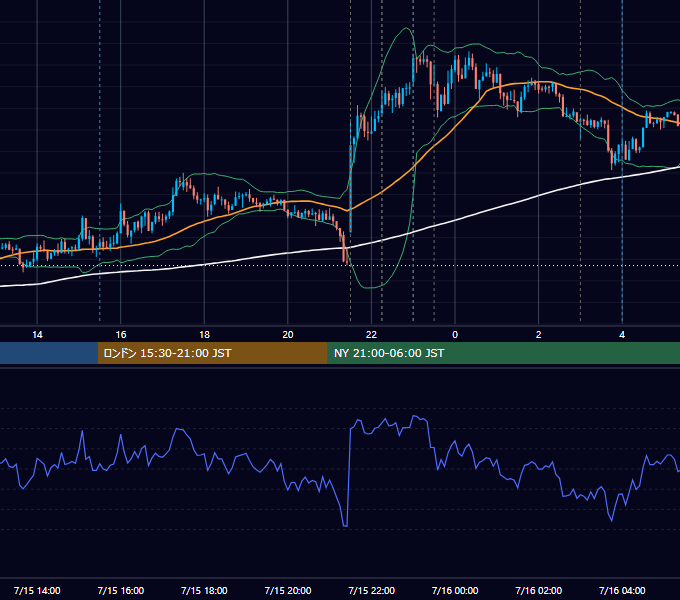The height and width of the screenshot is (600, 680).
Task: Click the 7/15 22:00 date label
Action: coord(371,590)
